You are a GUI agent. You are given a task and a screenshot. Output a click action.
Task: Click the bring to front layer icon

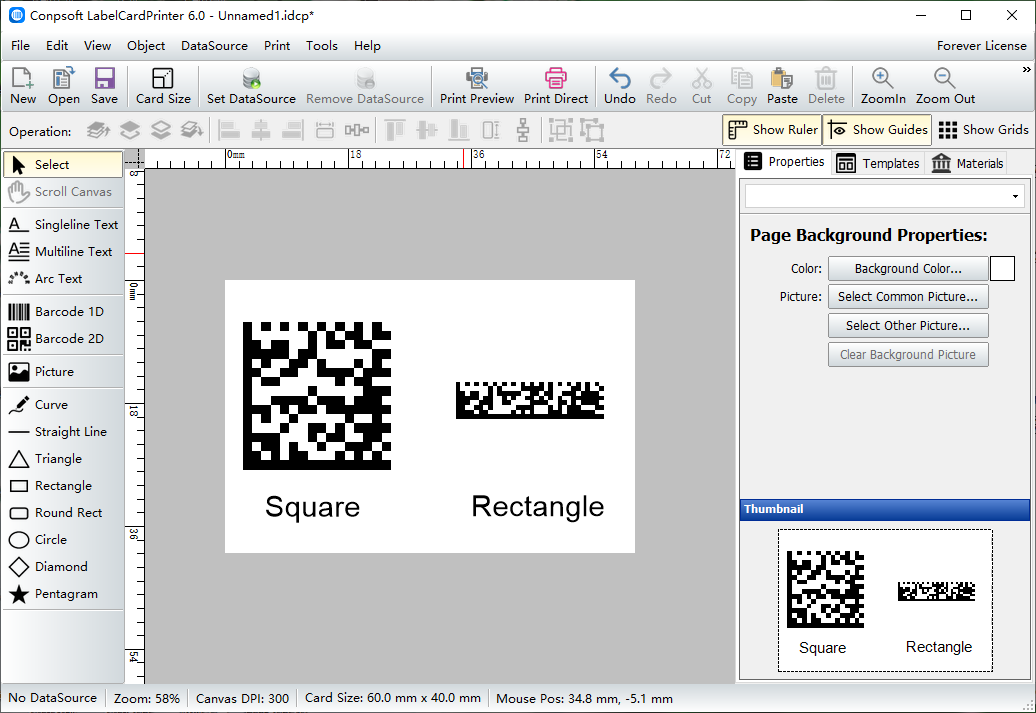tap(98, 130)
